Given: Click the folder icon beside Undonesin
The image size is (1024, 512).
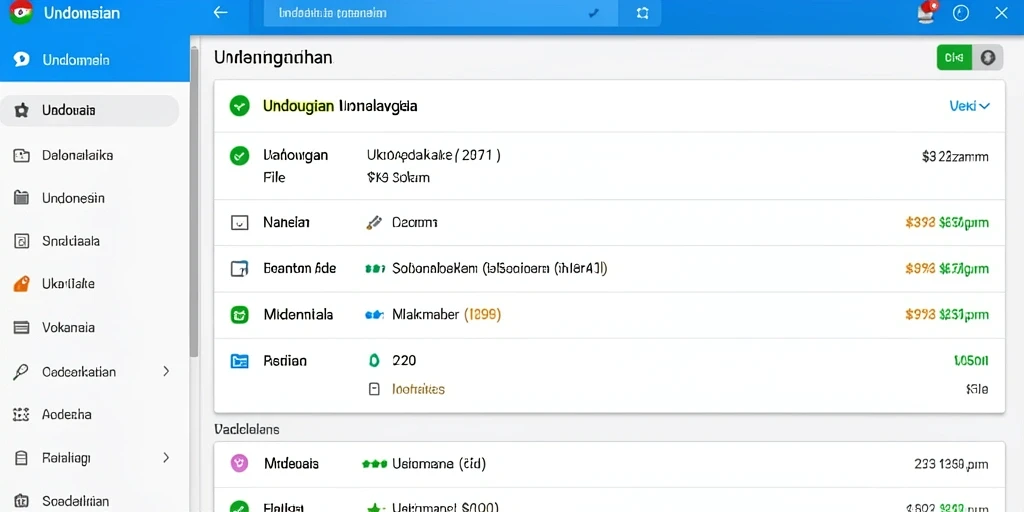Looking at the screenshot, I should click(22, 198).
